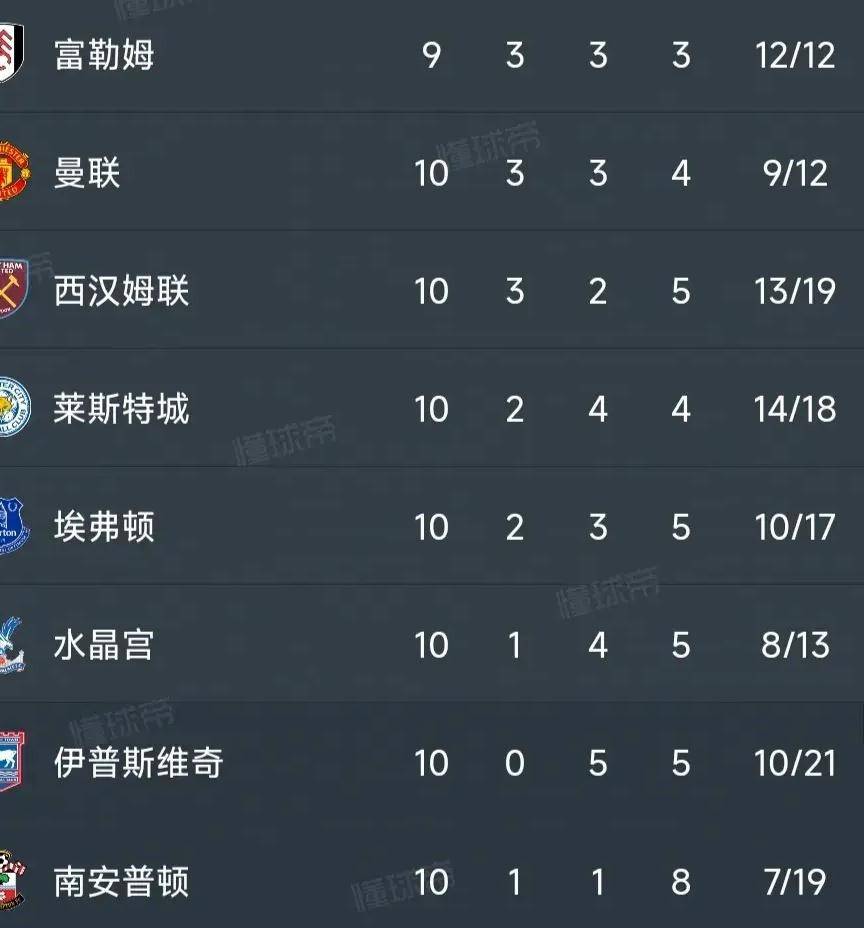
Task: Select the 莱斯特城 team name
Action: pyautogui.click(x=121, y=409)
